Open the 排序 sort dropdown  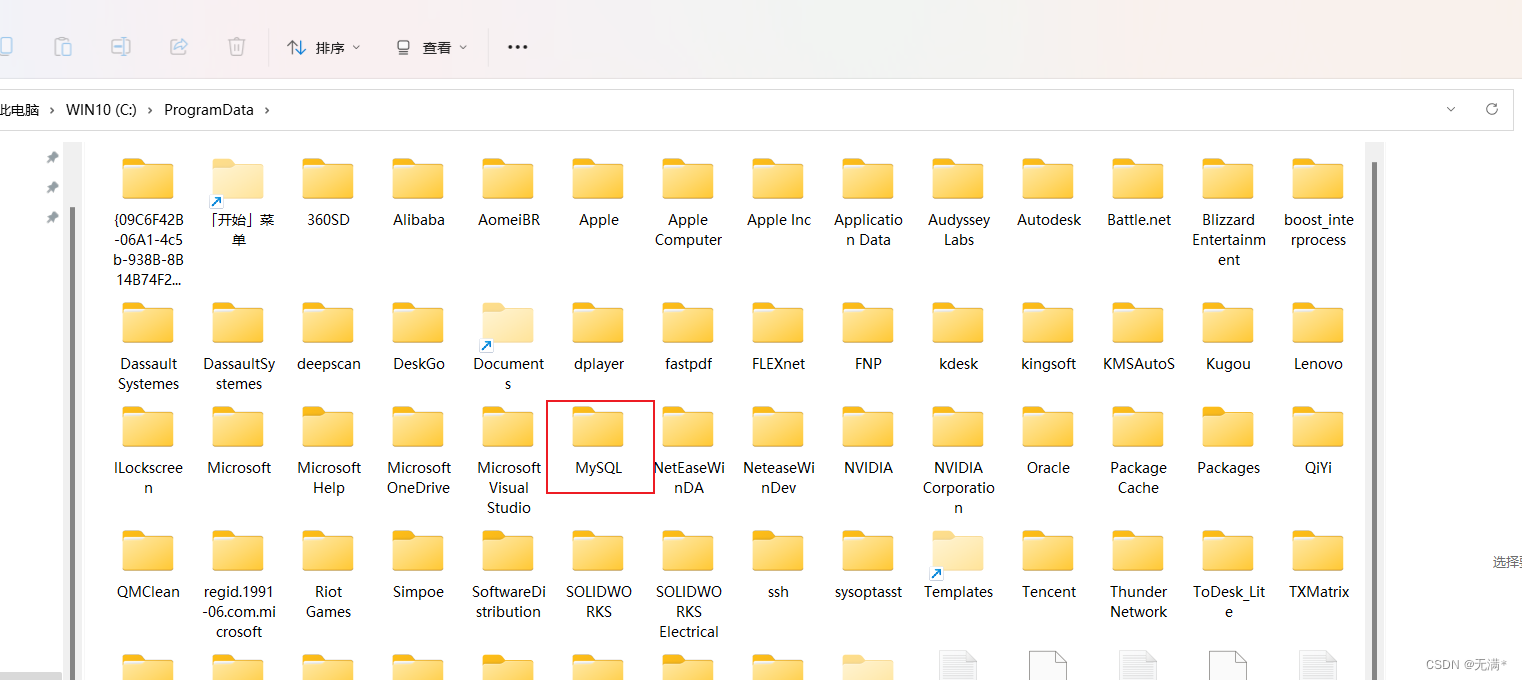(323, 47)
